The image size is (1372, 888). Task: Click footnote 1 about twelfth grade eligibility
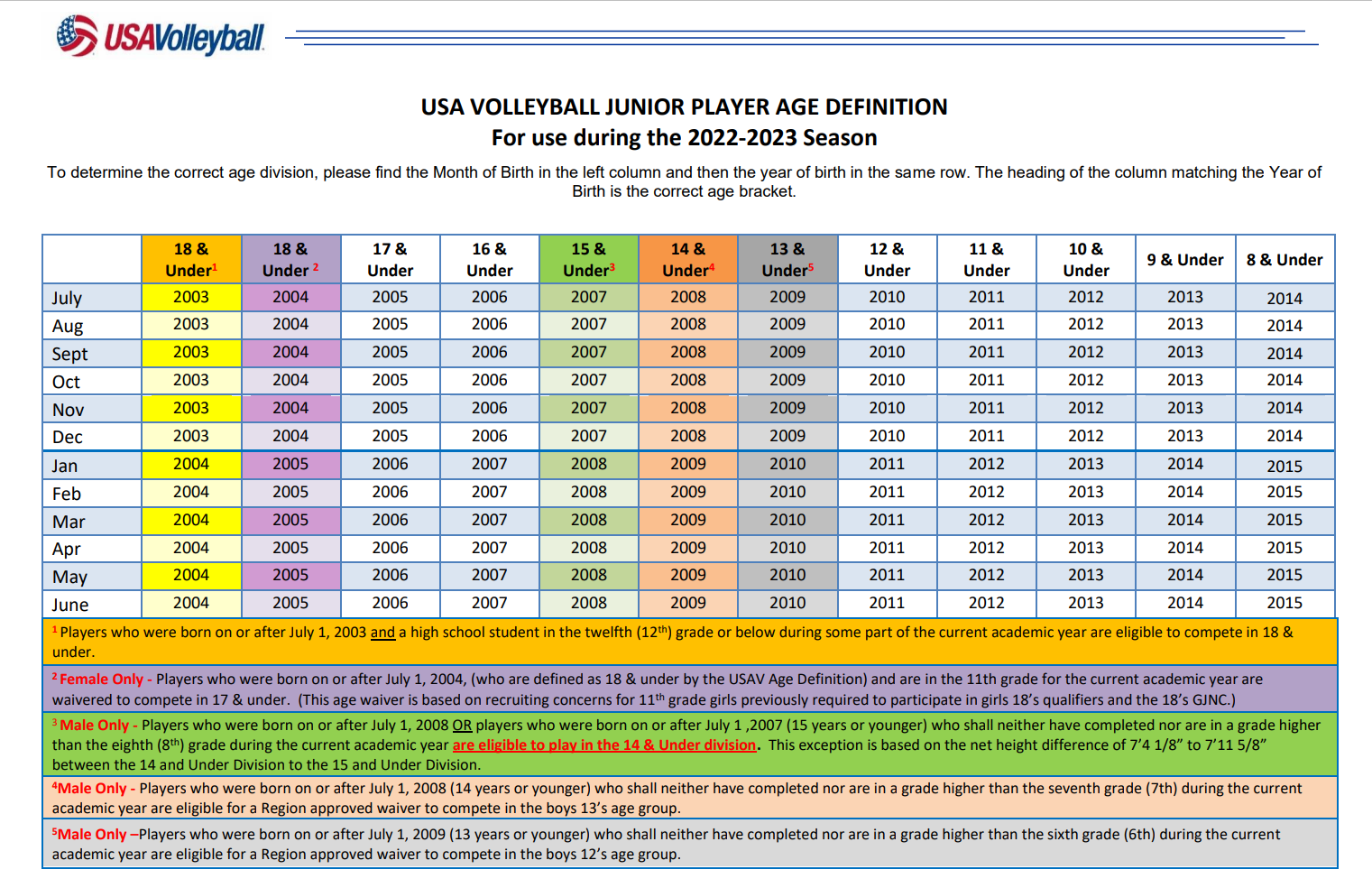pyautogui.click(x=690, y=642)
